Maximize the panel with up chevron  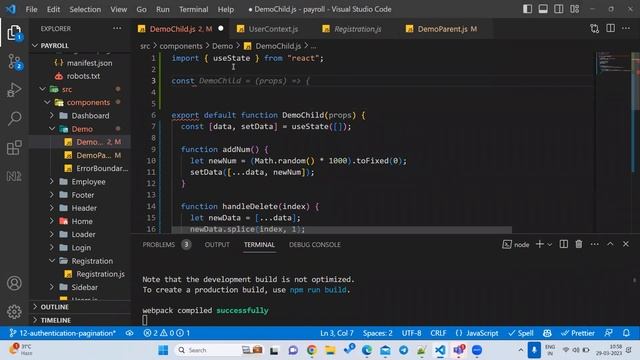[x=610, y=244]
